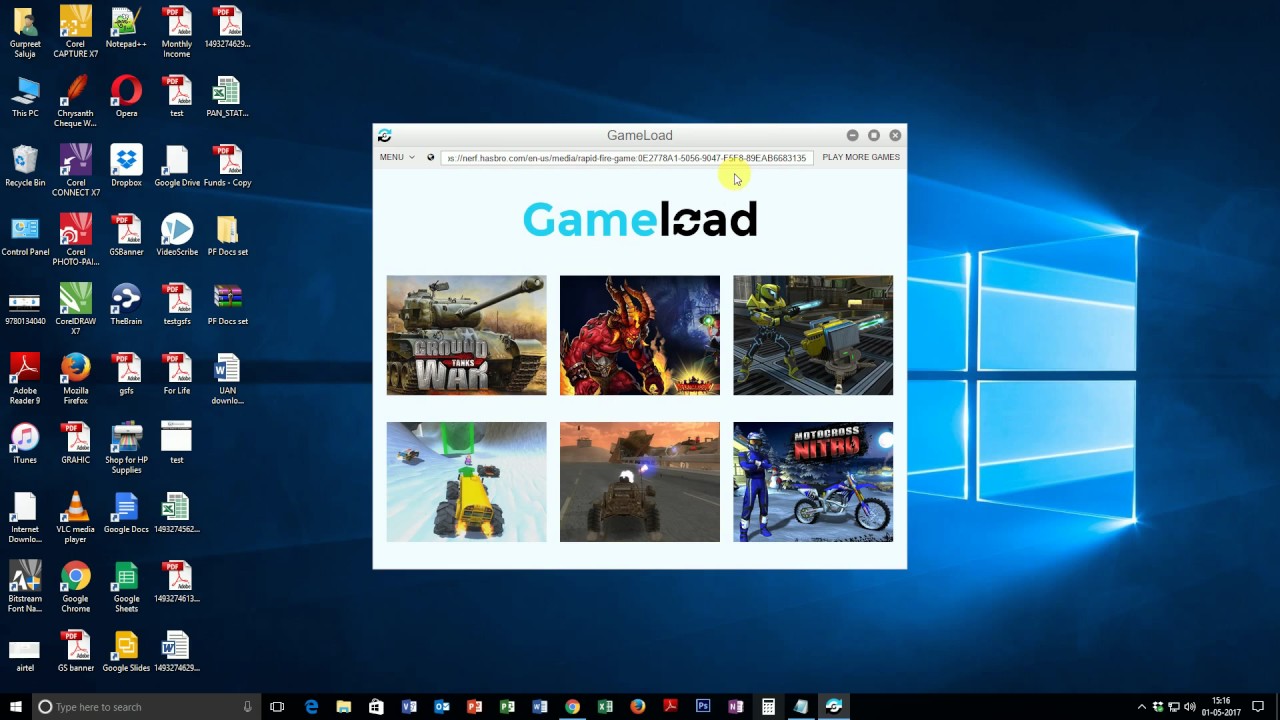1280x720 pixels.
Task: Open the yellow robot game thumbnail
Action: point(813,335)
